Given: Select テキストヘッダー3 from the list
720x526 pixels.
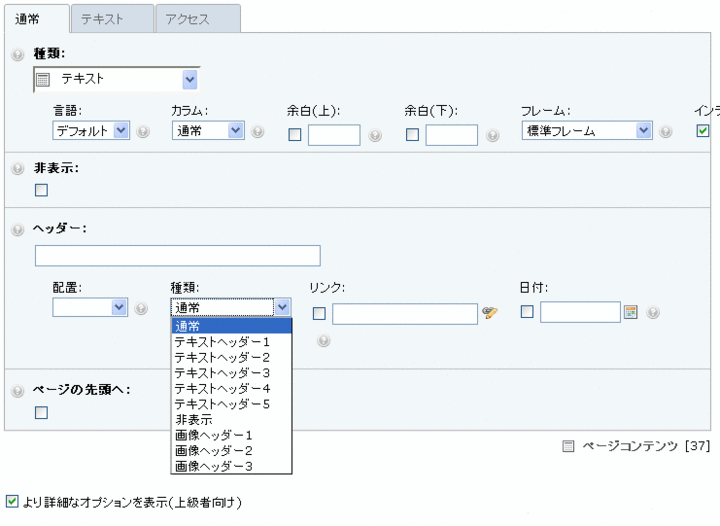Looking at the screenshot, I should pos(222,373).
